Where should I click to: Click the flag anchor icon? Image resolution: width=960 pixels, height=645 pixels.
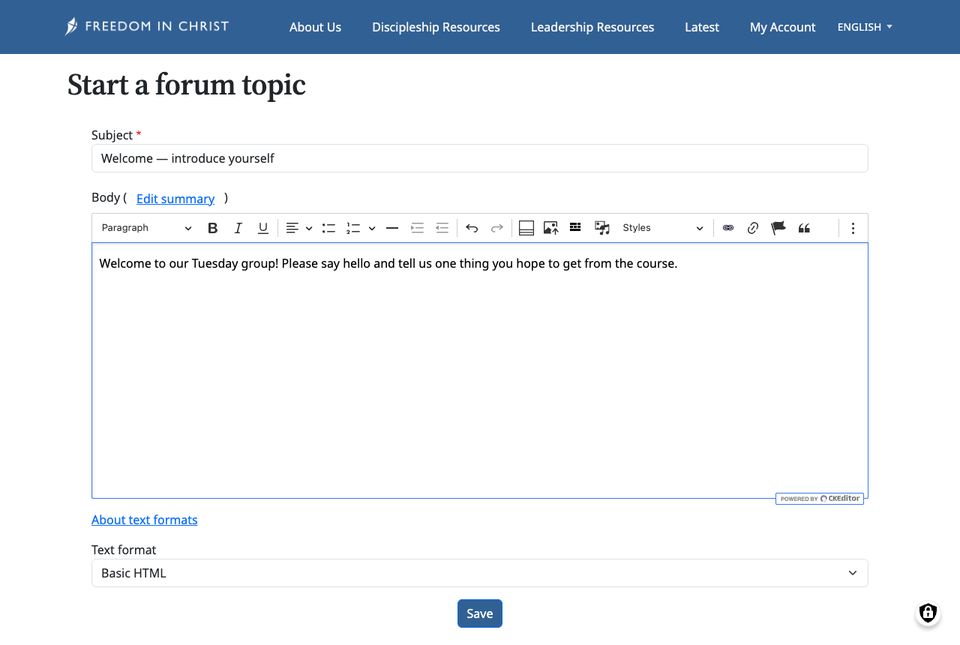(778, 228)
